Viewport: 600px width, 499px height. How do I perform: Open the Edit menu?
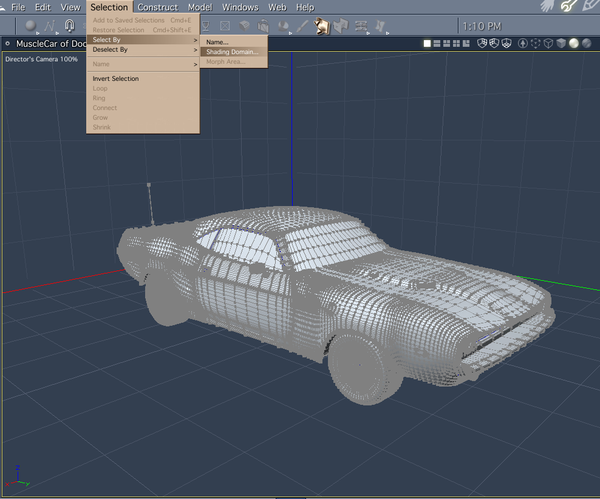42,7
